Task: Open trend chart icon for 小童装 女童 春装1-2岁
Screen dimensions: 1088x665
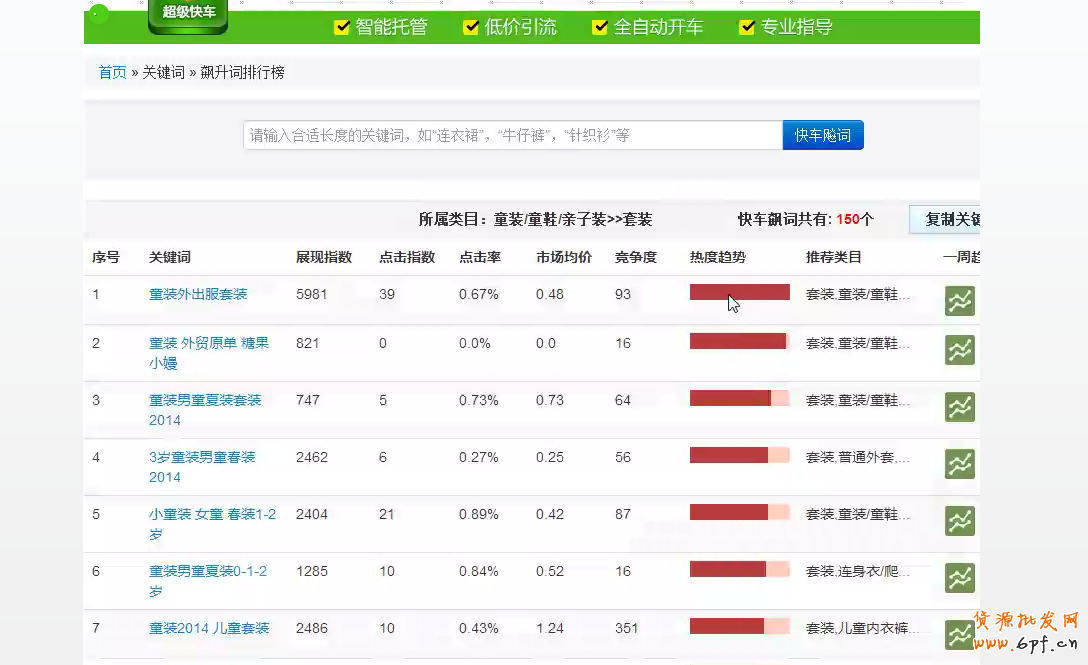Action: tap(959, 521)
